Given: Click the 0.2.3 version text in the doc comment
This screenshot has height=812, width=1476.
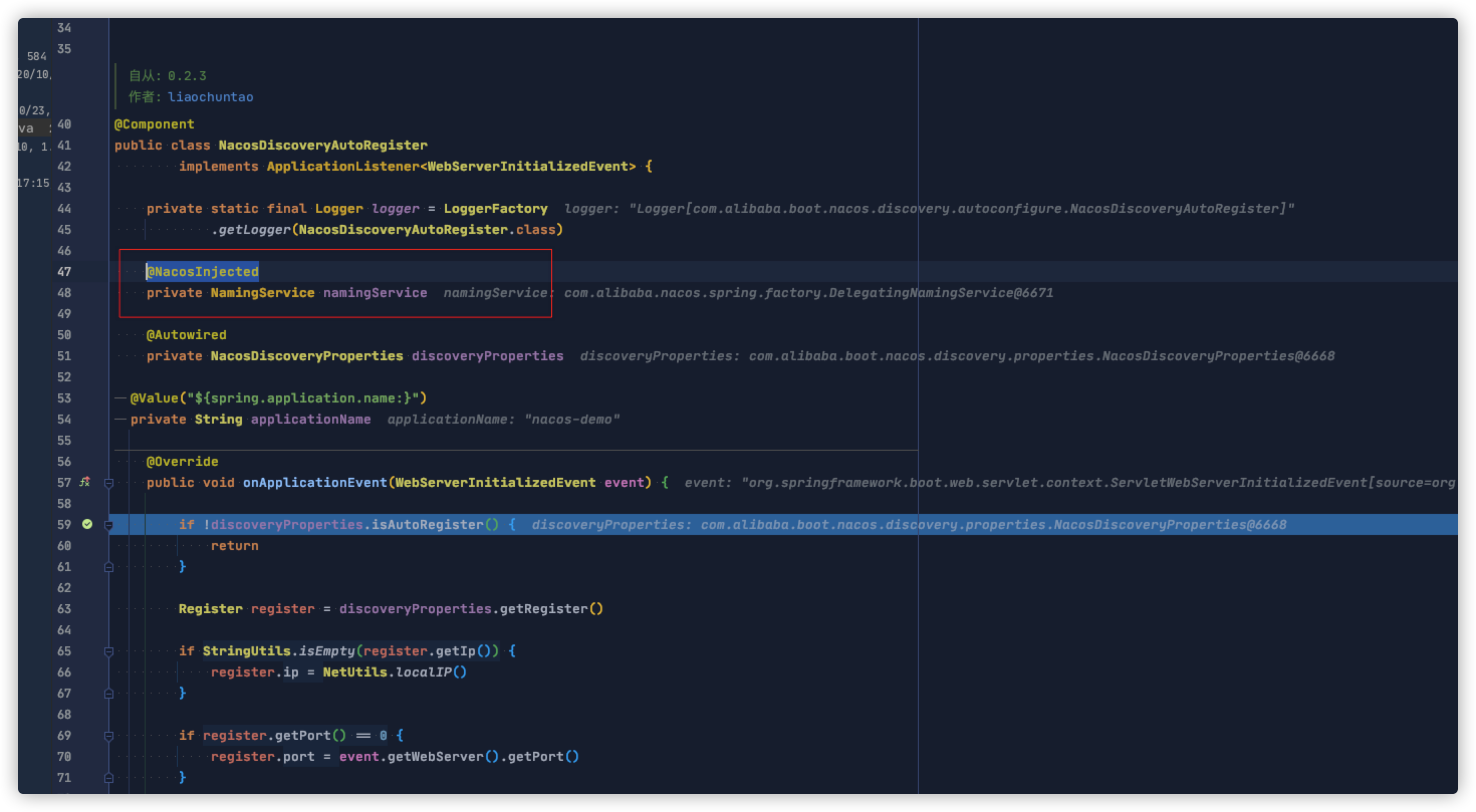Looking at the screenshot, I should (187, 76).
